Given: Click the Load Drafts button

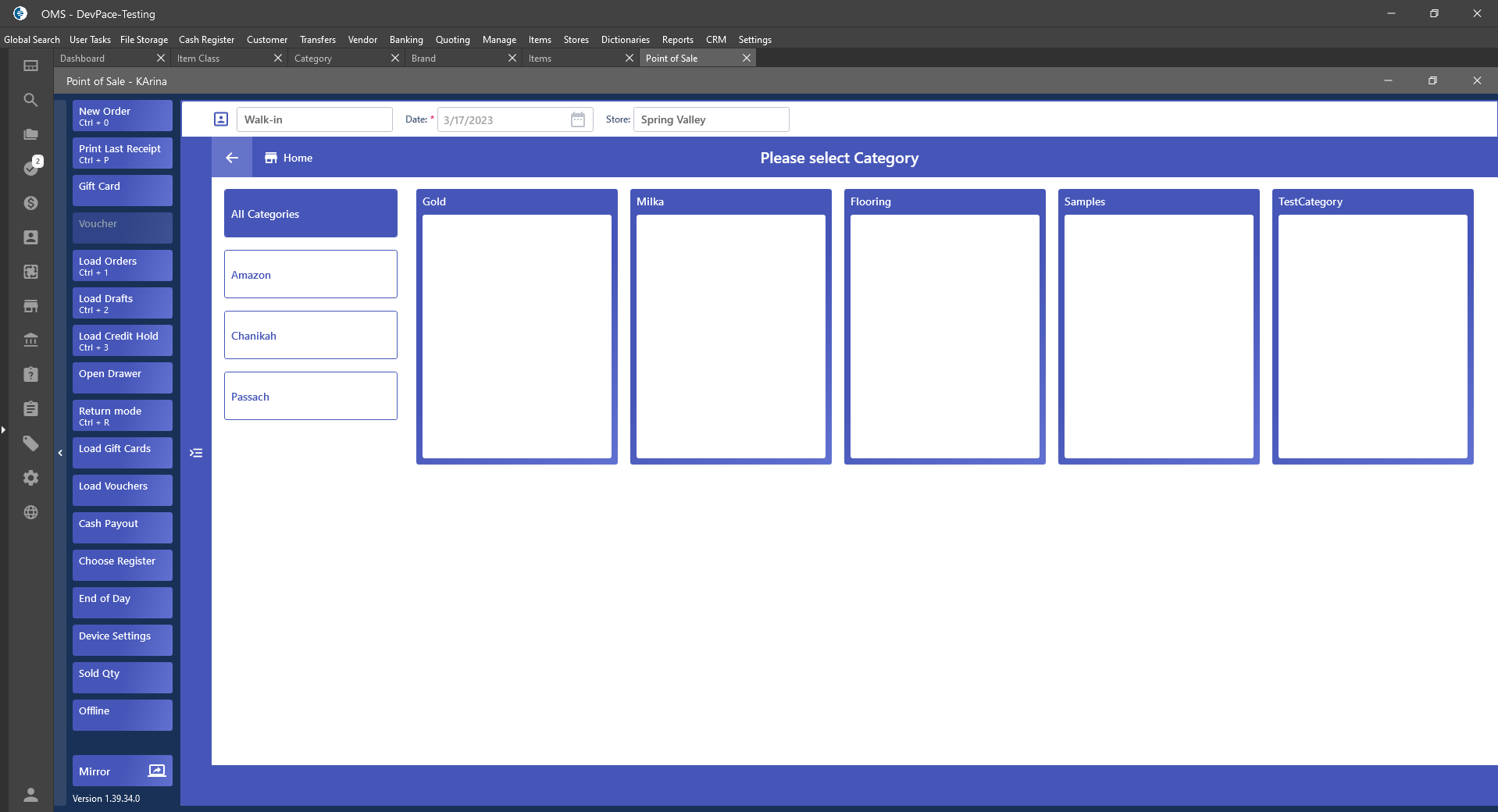Looking at the screenshot, I should (123, 303).
